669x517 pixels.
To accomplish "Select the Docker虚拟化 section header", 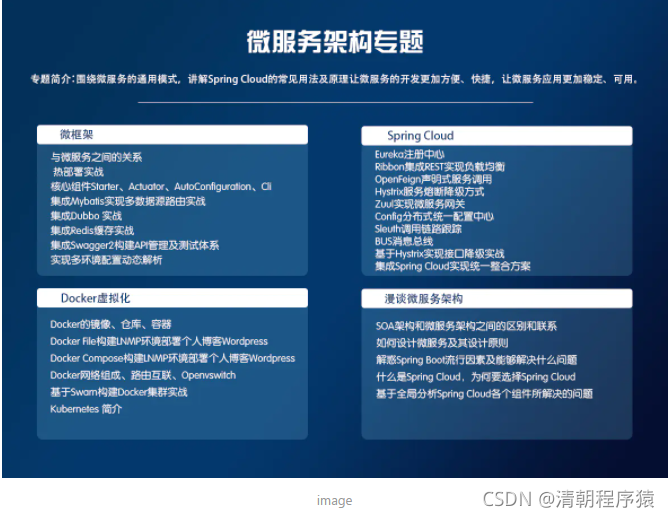I will [x=172, y=298].
